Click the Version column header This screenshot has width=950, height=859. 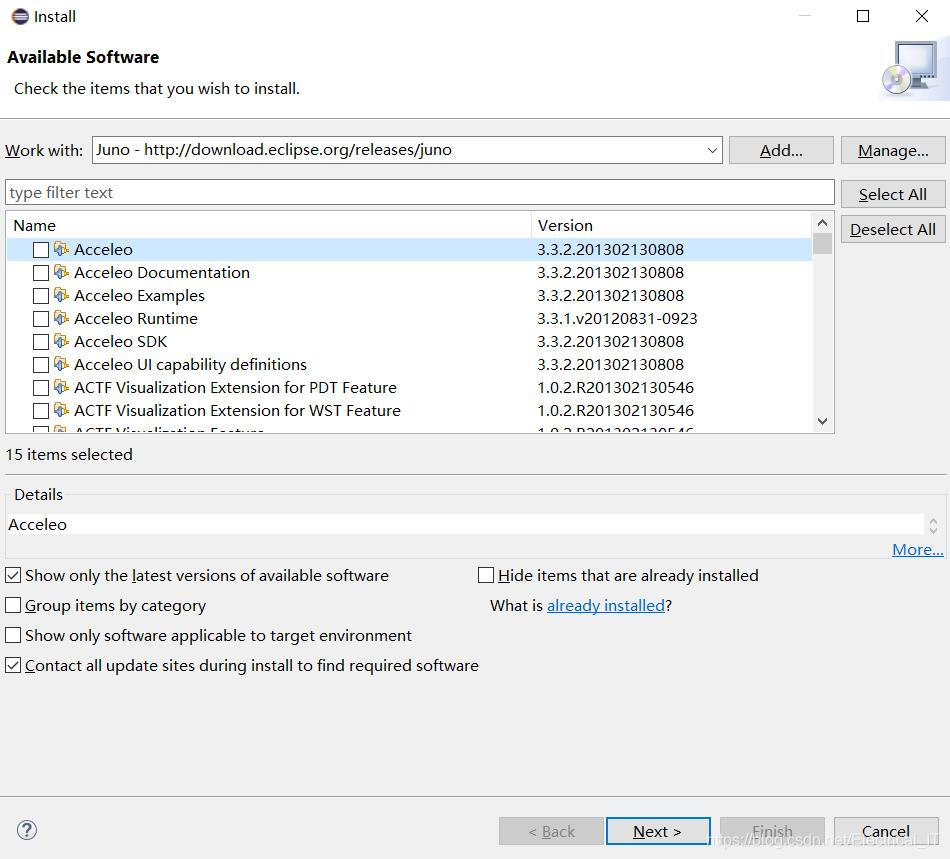pos(672,225)
